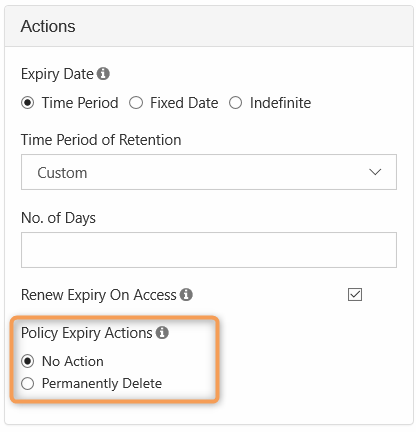Focus the No. of Days input field
416x432 pixels.
tap(209, 250)
